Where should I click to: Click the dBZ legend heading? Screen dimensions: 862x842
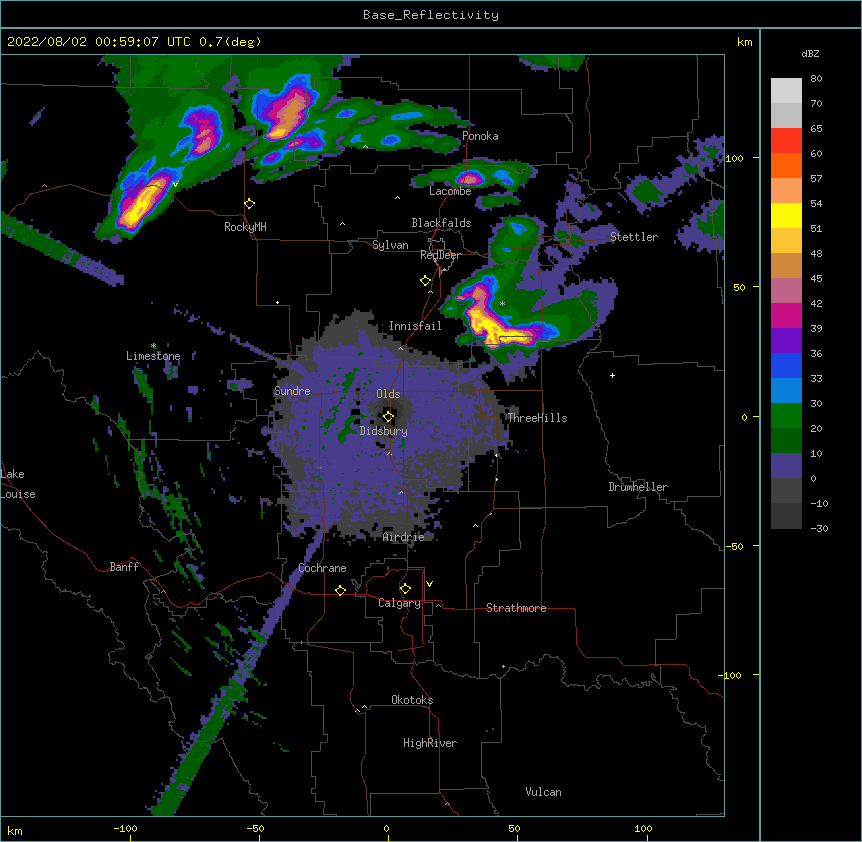(810, 53)
